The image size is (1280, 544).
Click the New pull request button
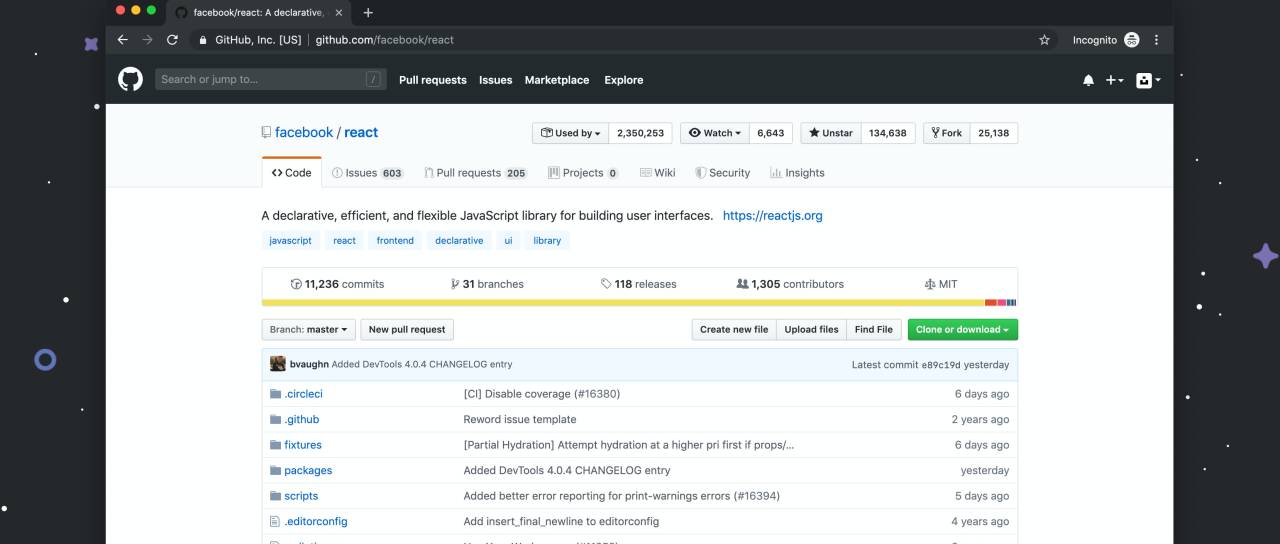click(407, 329)
